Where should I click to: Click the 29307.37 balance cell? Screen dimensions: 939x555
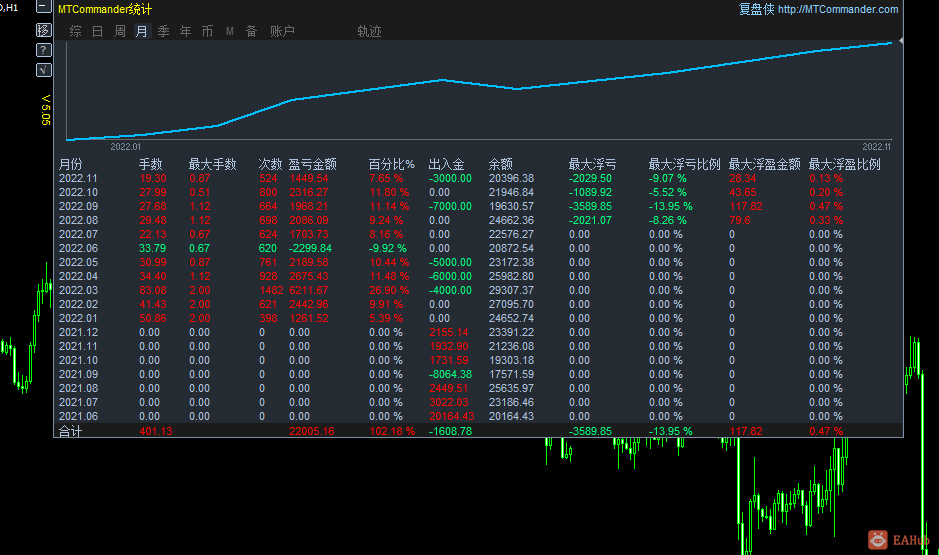[511, 290]
